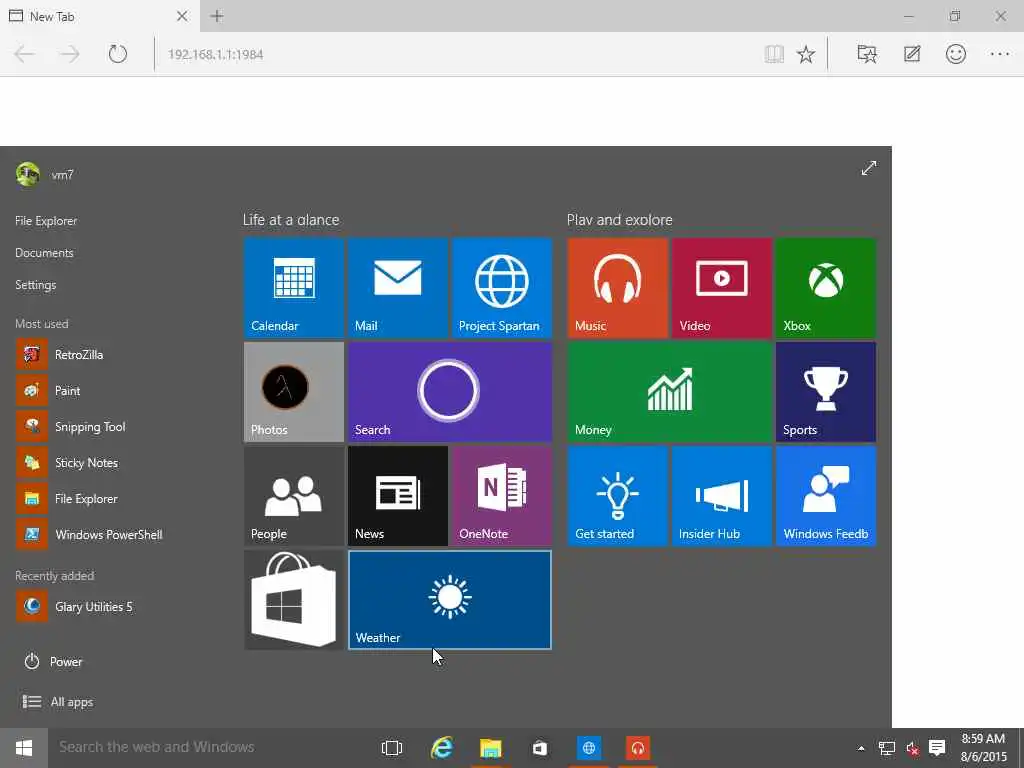The height and width of the screenshot is (768, 1024).
Task: Open the Sports tile
Action: click(826, 392)
